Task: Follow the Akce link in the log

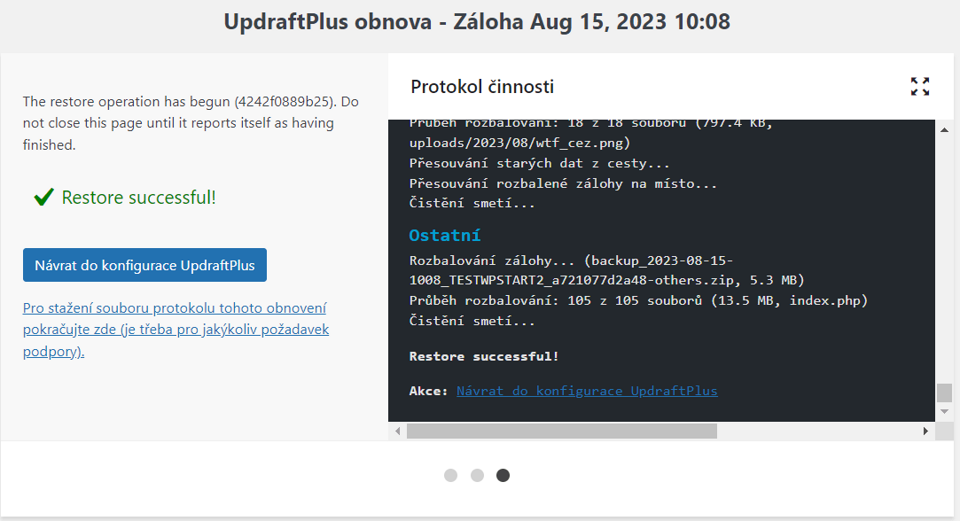Action: coord(587,391)
